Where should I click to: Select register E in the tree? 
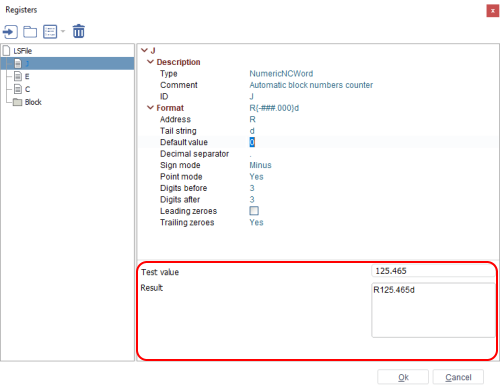click(x=27, y=77)
